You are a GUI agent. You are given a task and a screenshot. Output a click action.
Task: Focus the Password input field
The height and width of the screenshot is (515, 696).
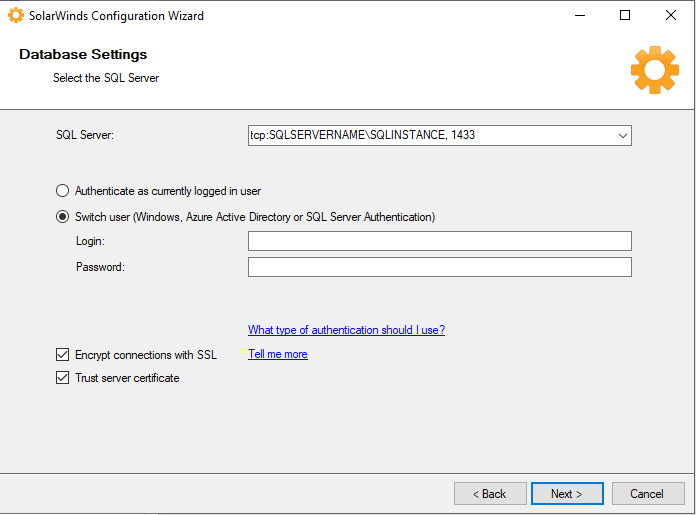pyautogui.click(x=439, y=267)
